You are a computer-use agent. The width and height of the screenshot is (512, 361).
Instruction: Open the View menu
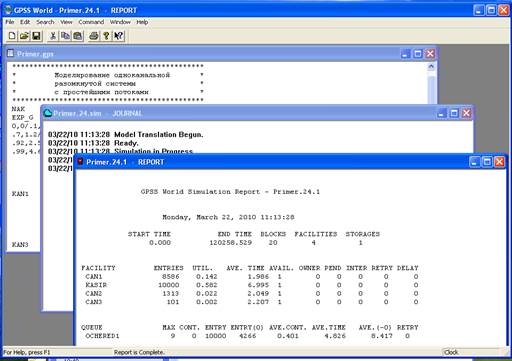(x=66, y=22)
